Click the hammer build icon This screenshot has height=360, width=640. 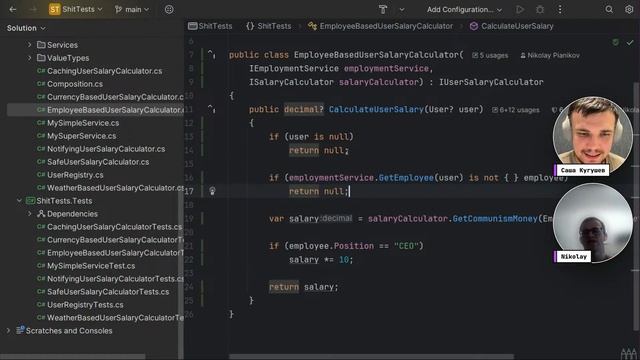click(383, 9)
